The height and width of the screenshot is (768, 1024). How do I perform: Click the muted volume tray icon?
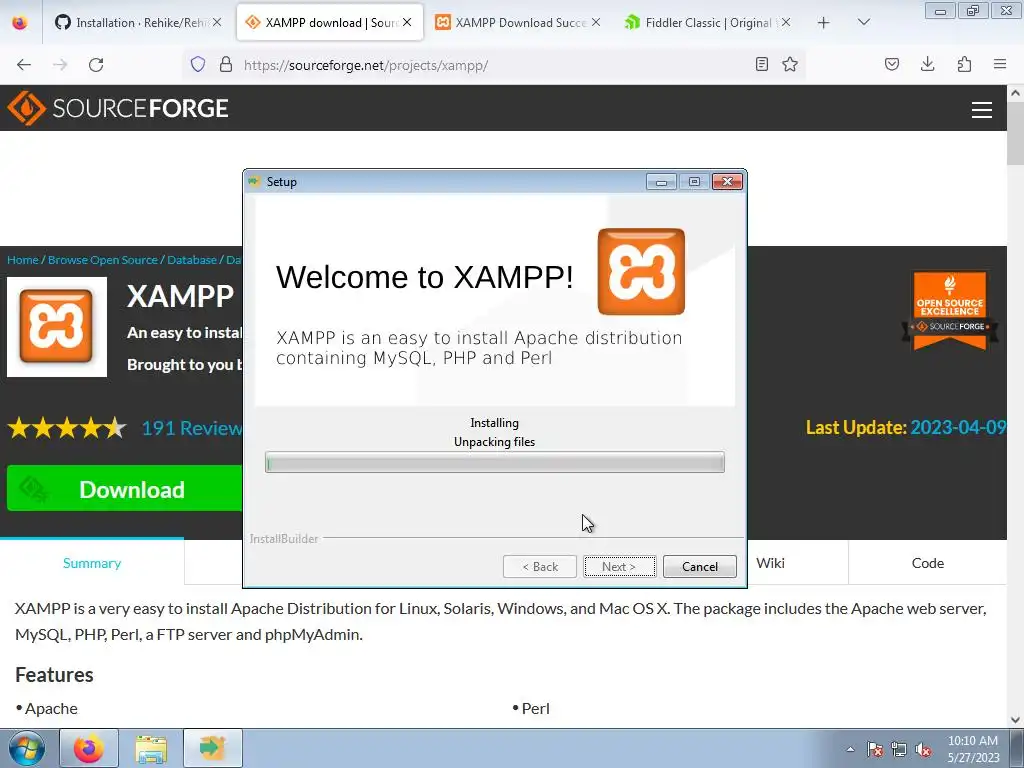923,750
